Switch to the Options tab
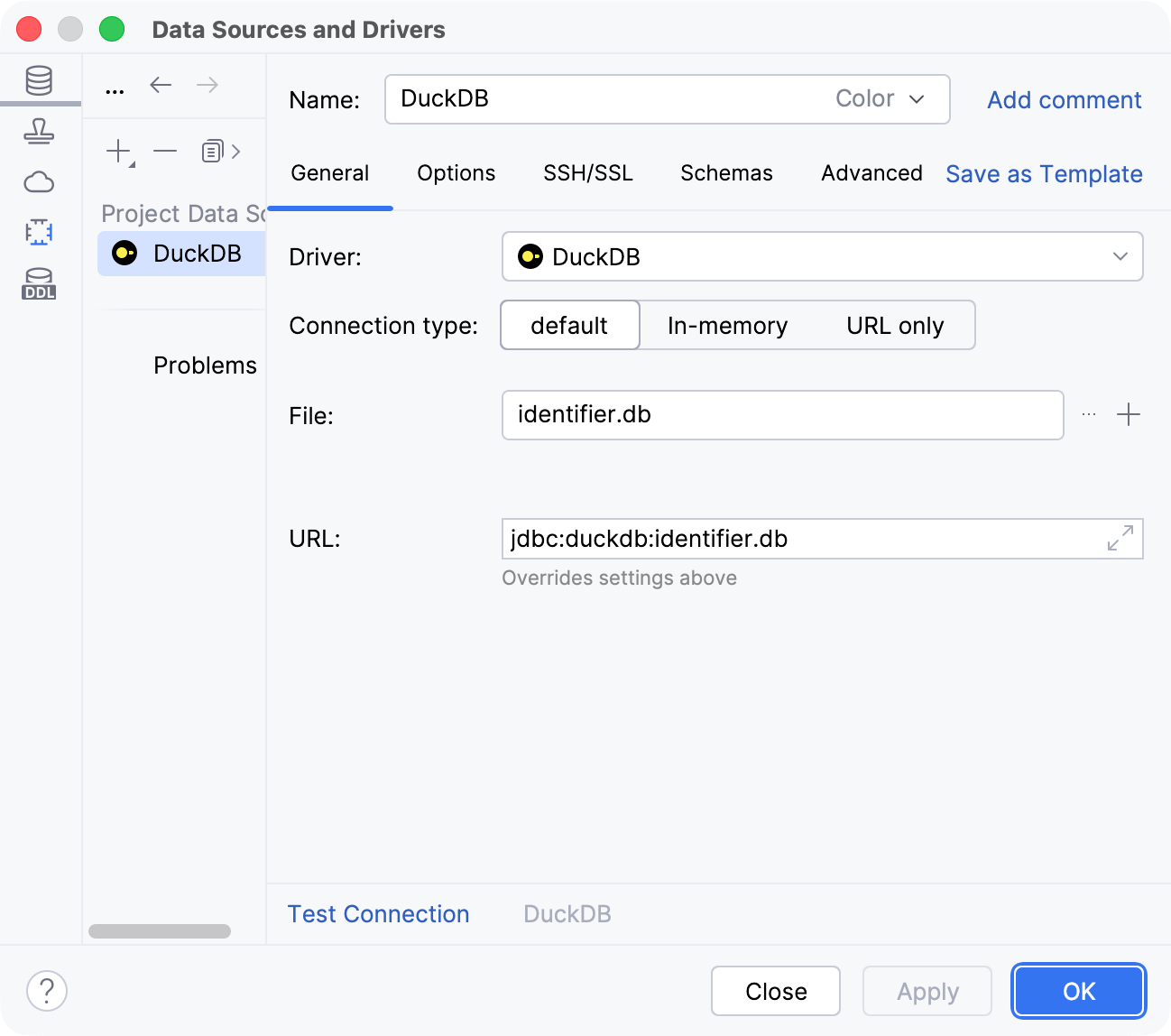1171x1036 pixels. (x=456, y=173)
